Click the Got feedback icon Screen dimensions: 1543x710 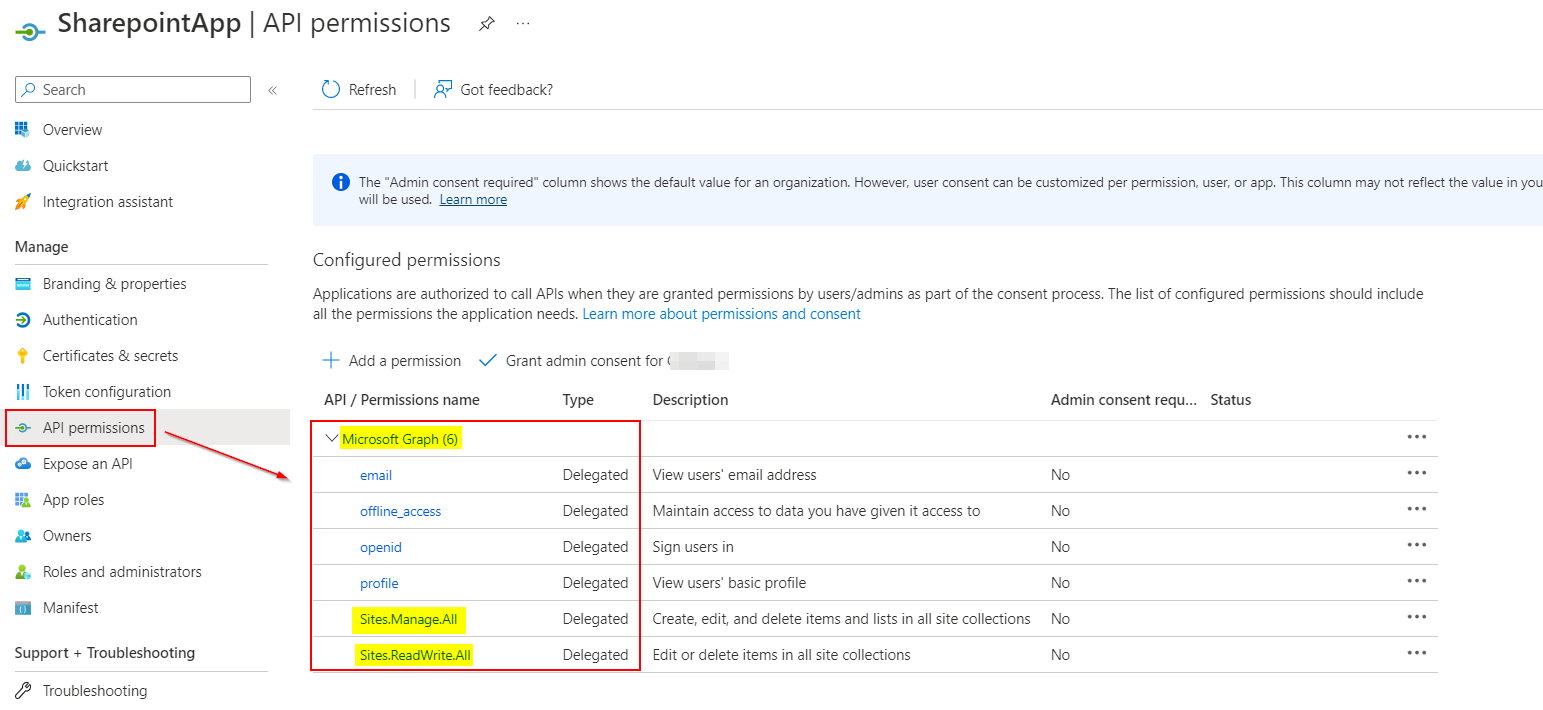point(442,90)
